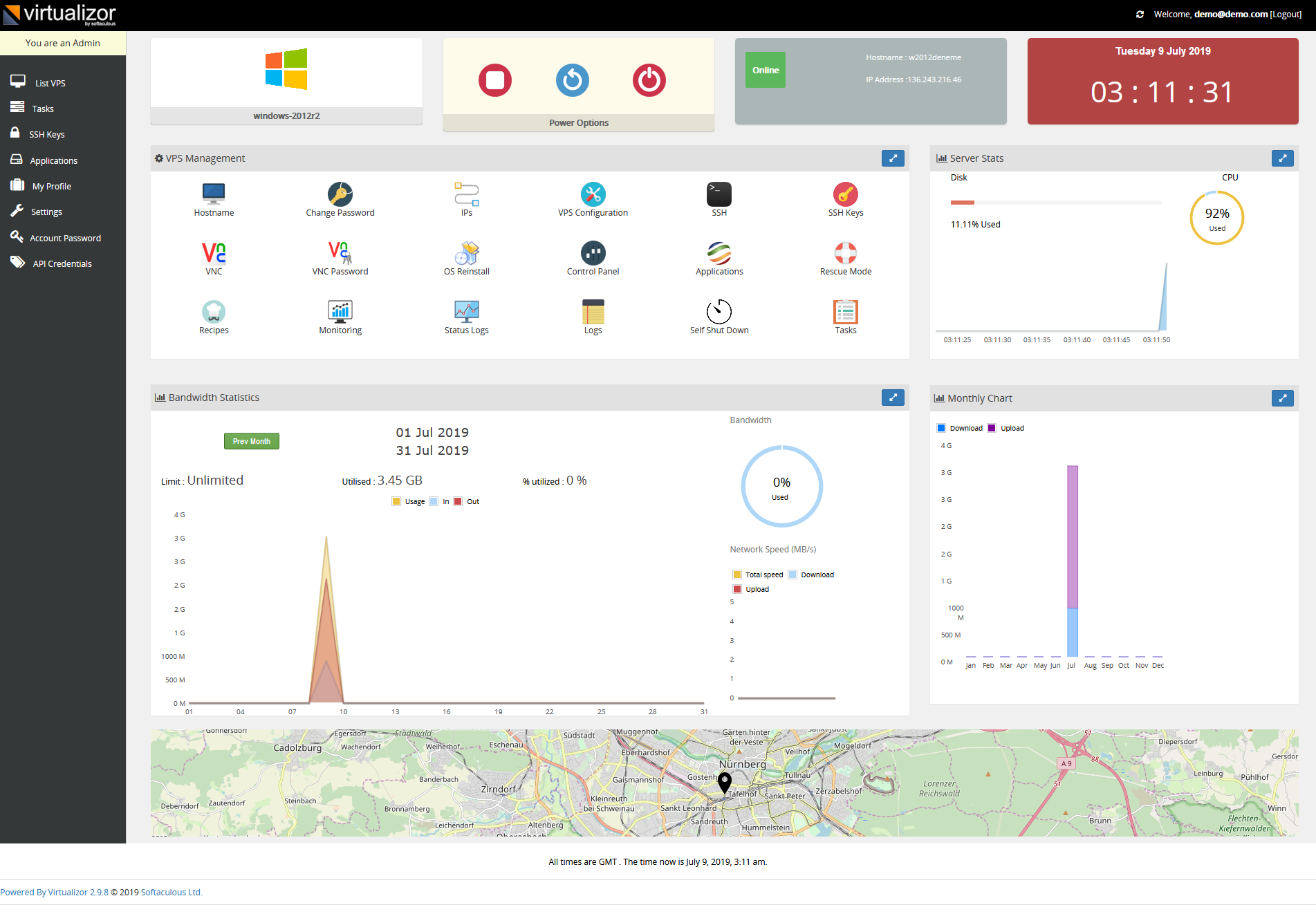Click the map location pin near Nürnberg
Screen dimensions: 1316x905
(724, 782)
